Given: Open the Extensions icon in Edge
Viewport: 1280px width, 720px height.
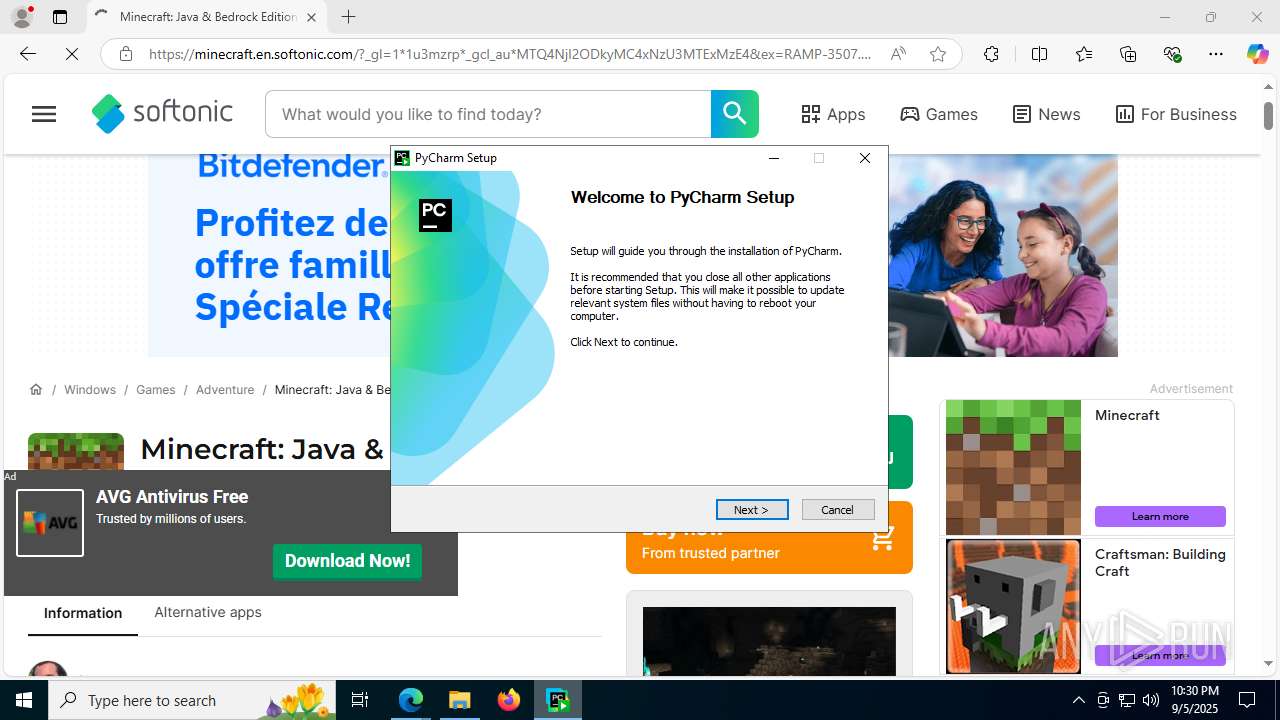Looking at the screenshot, I should [x=991, y=54].
